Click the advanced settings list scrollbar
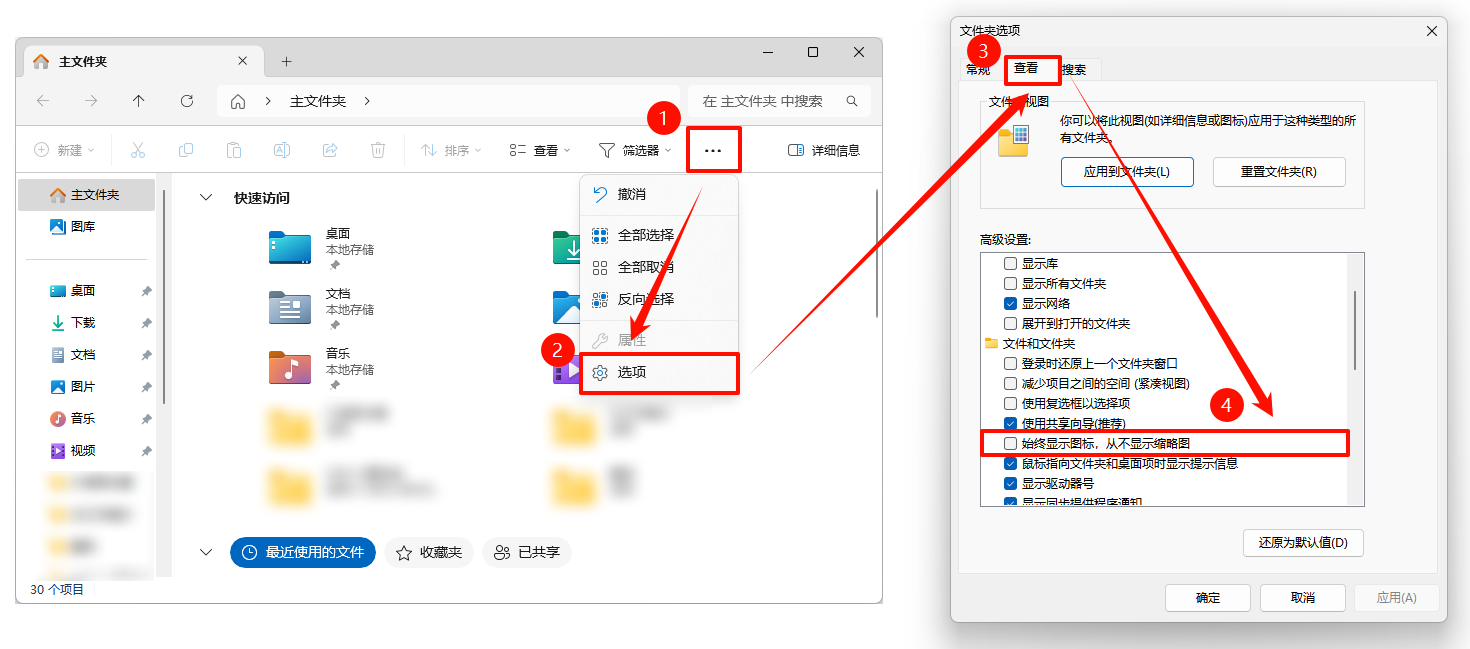Viewport: 1470px width, 649px height. coord(1355,330)
